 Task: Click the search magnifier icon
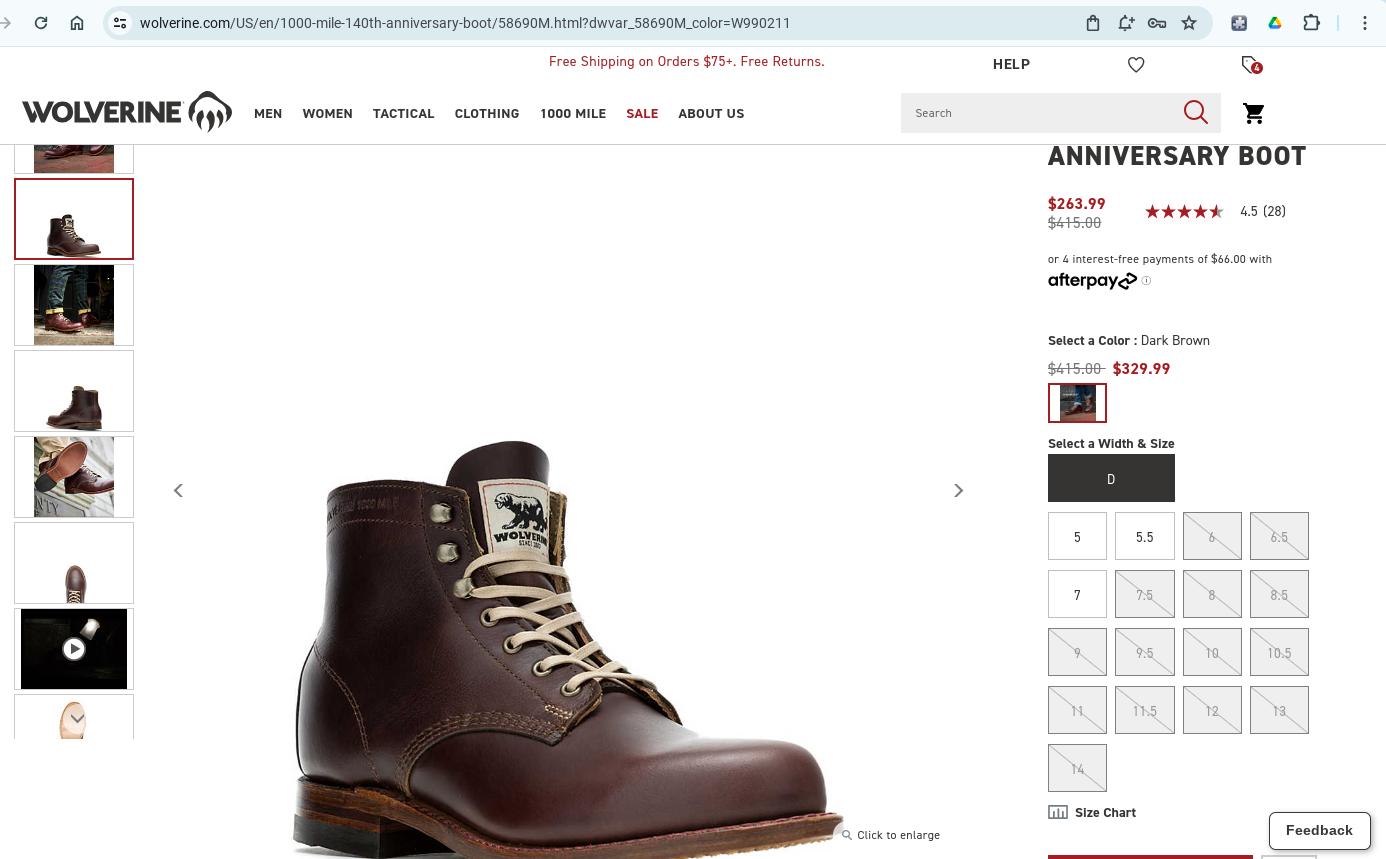(x=1196, y=112)
